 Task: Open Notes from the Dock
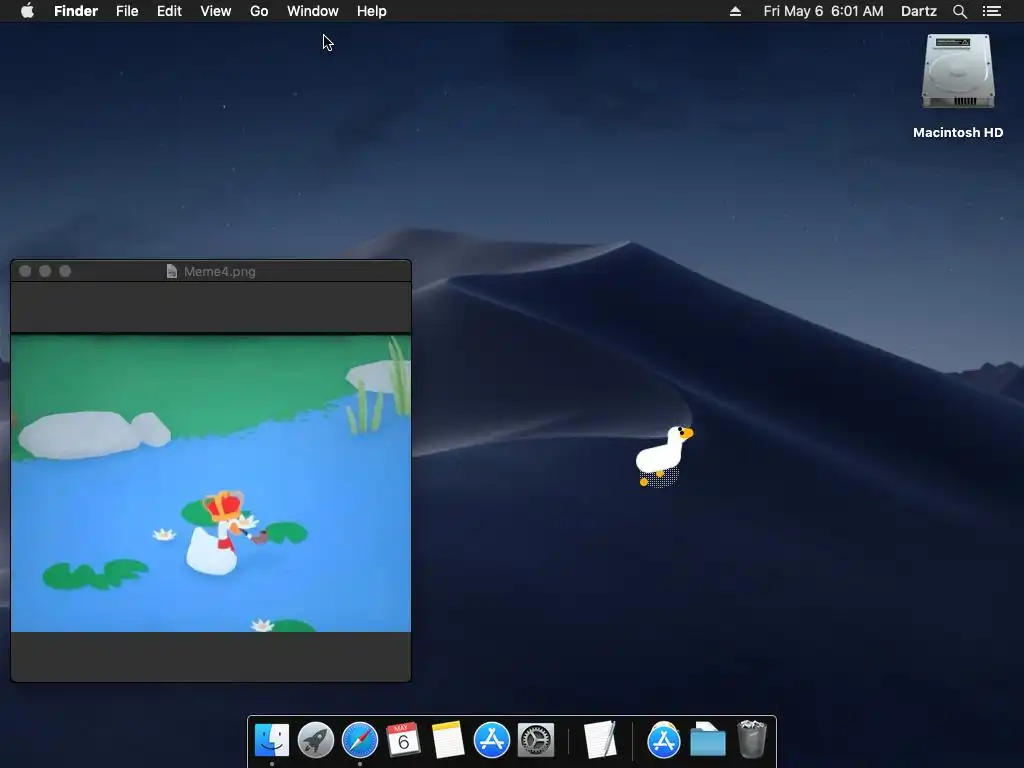[x=447, y=740]
